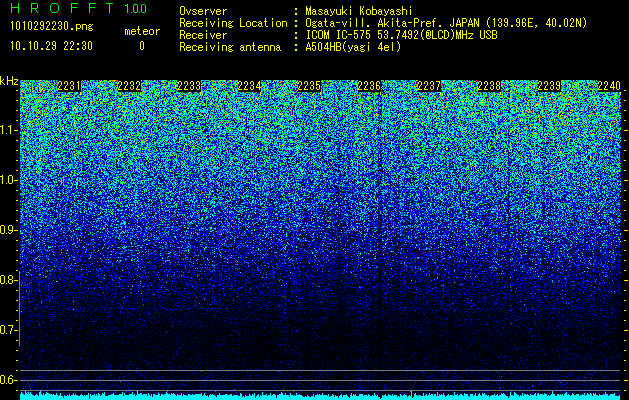Click the meteor count label
Image resolution: width=629 pixels, height=400 pixels.
[x=142, y=31]
